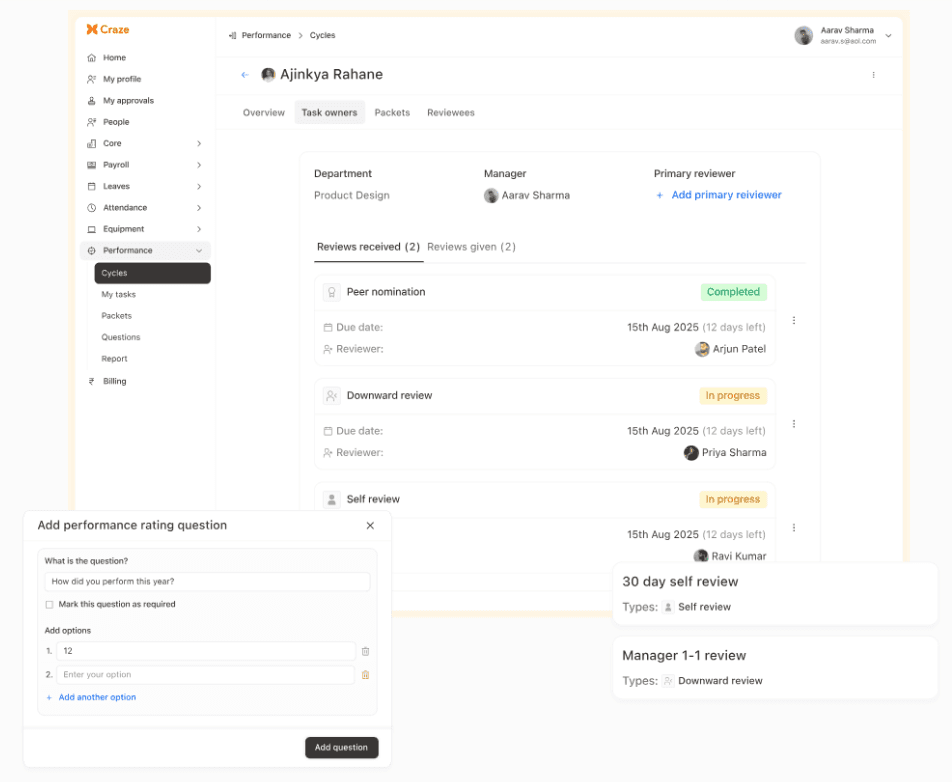Click the 'Enter your option' field
Screen dimensions: 952x782
(205, 675)
